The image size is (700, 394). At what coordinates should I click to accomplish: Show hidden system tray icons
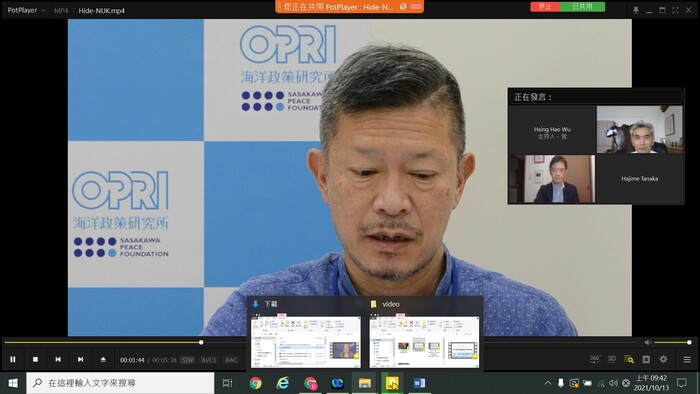(548, 383)
